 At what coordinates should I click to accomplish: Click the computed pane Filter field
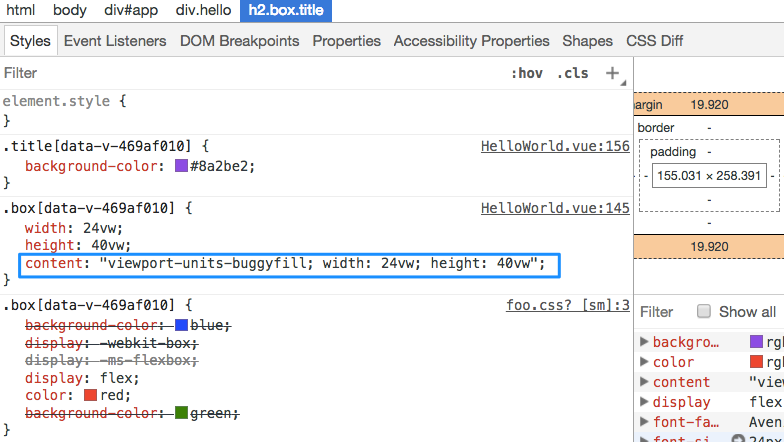point(656,312)
